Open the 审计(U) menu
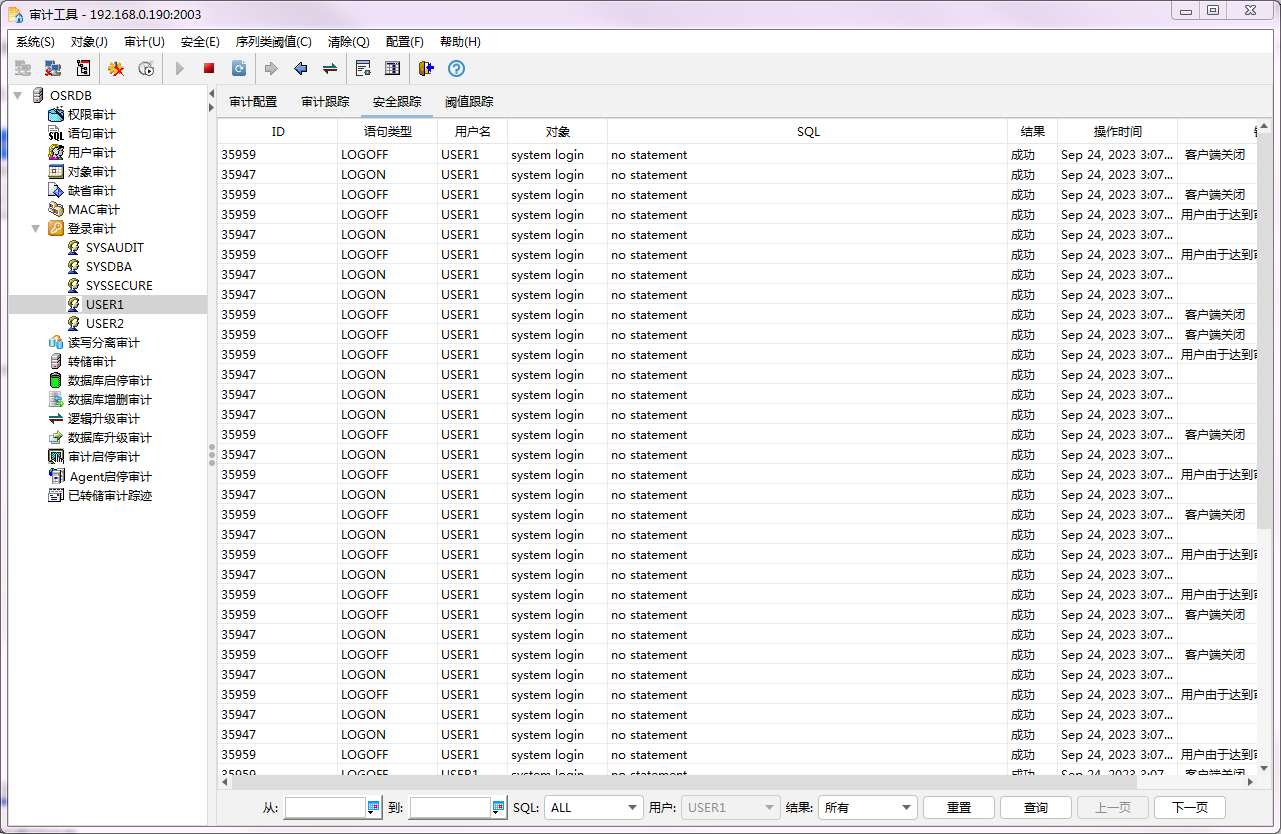 [144, 42]
